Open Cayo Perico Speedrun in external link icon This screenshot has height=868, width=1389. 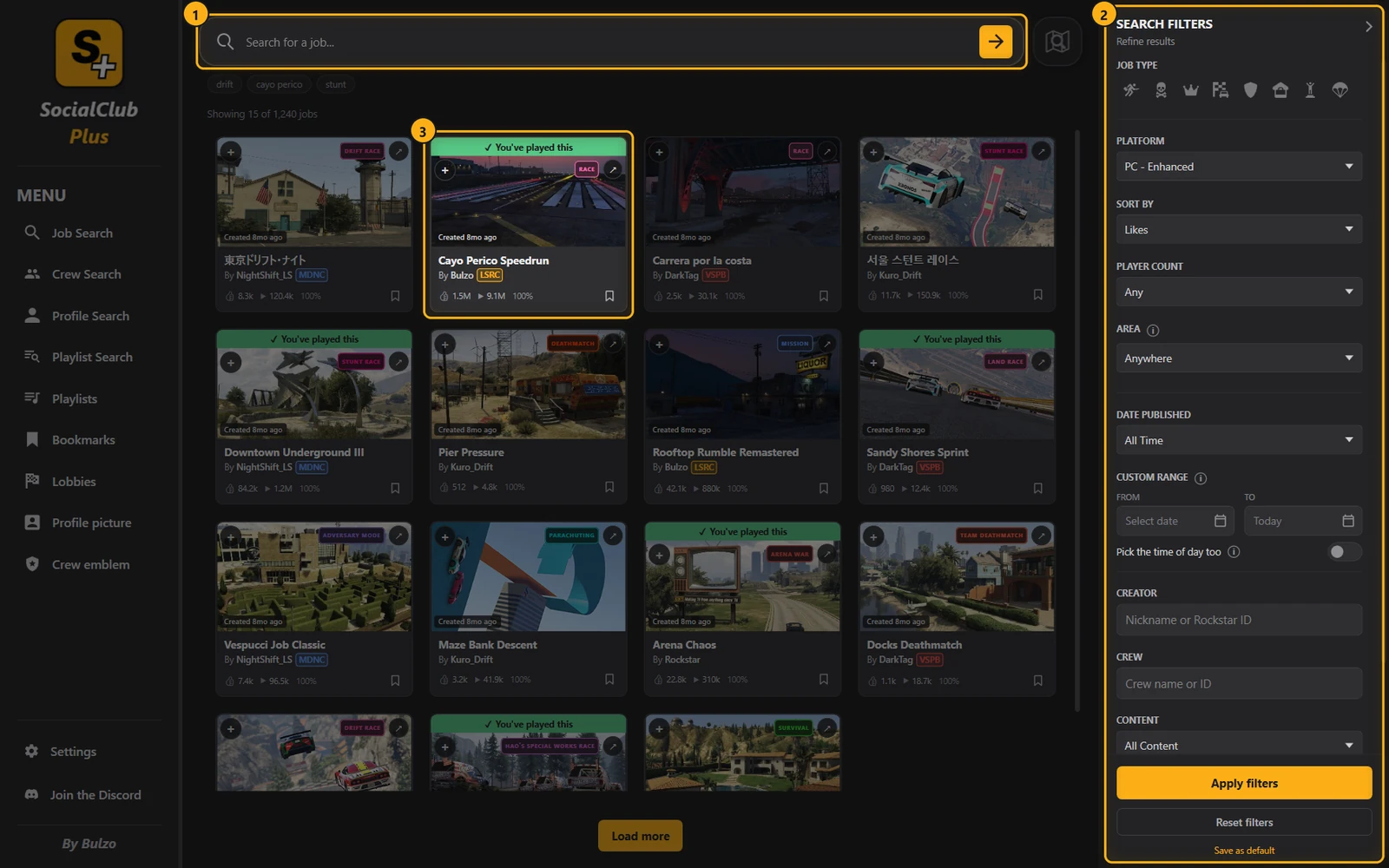(613, 169)
